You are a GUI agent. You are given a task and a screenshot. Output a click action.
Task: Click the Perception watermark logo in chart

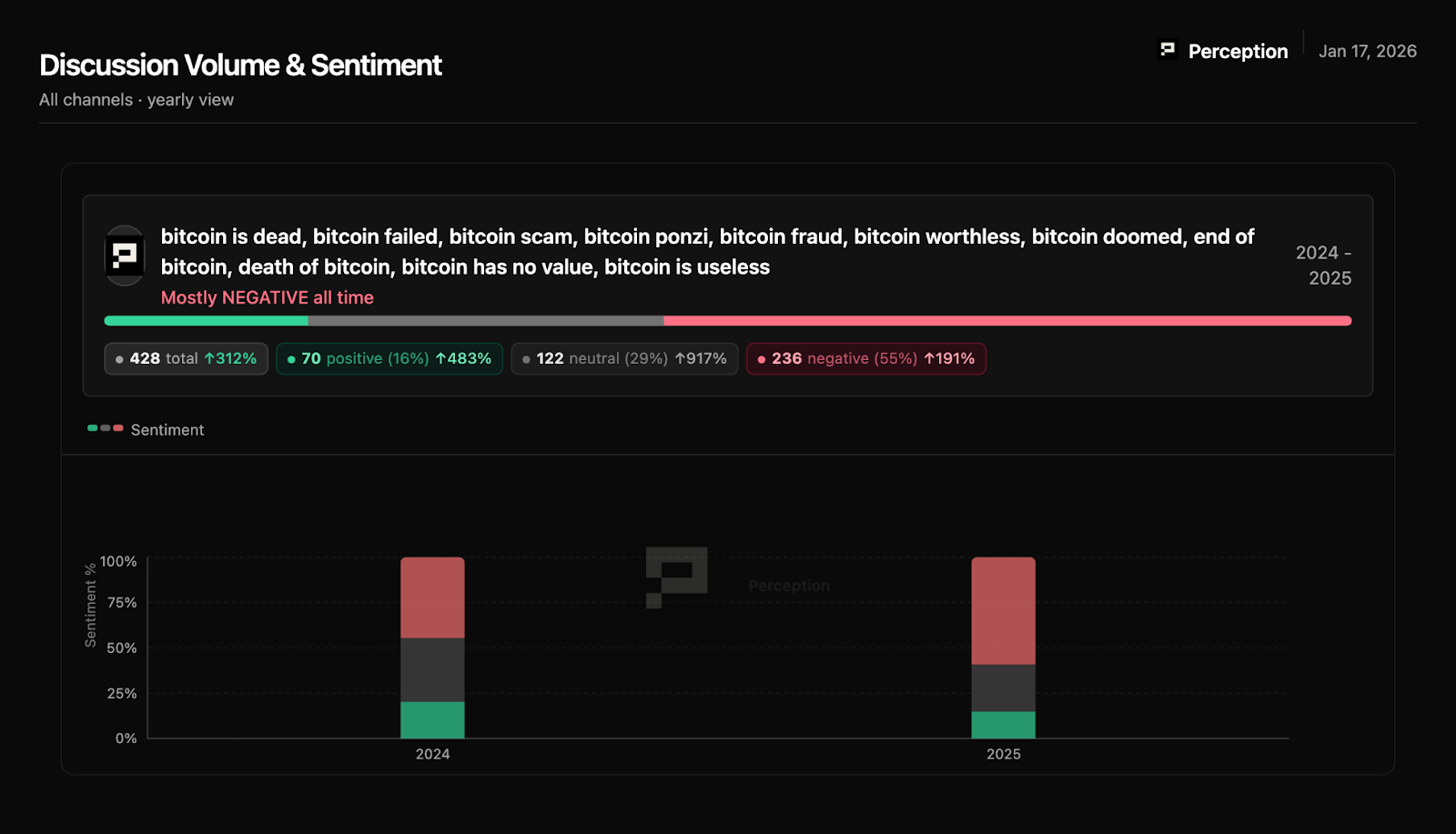click(x=676, y=578)
